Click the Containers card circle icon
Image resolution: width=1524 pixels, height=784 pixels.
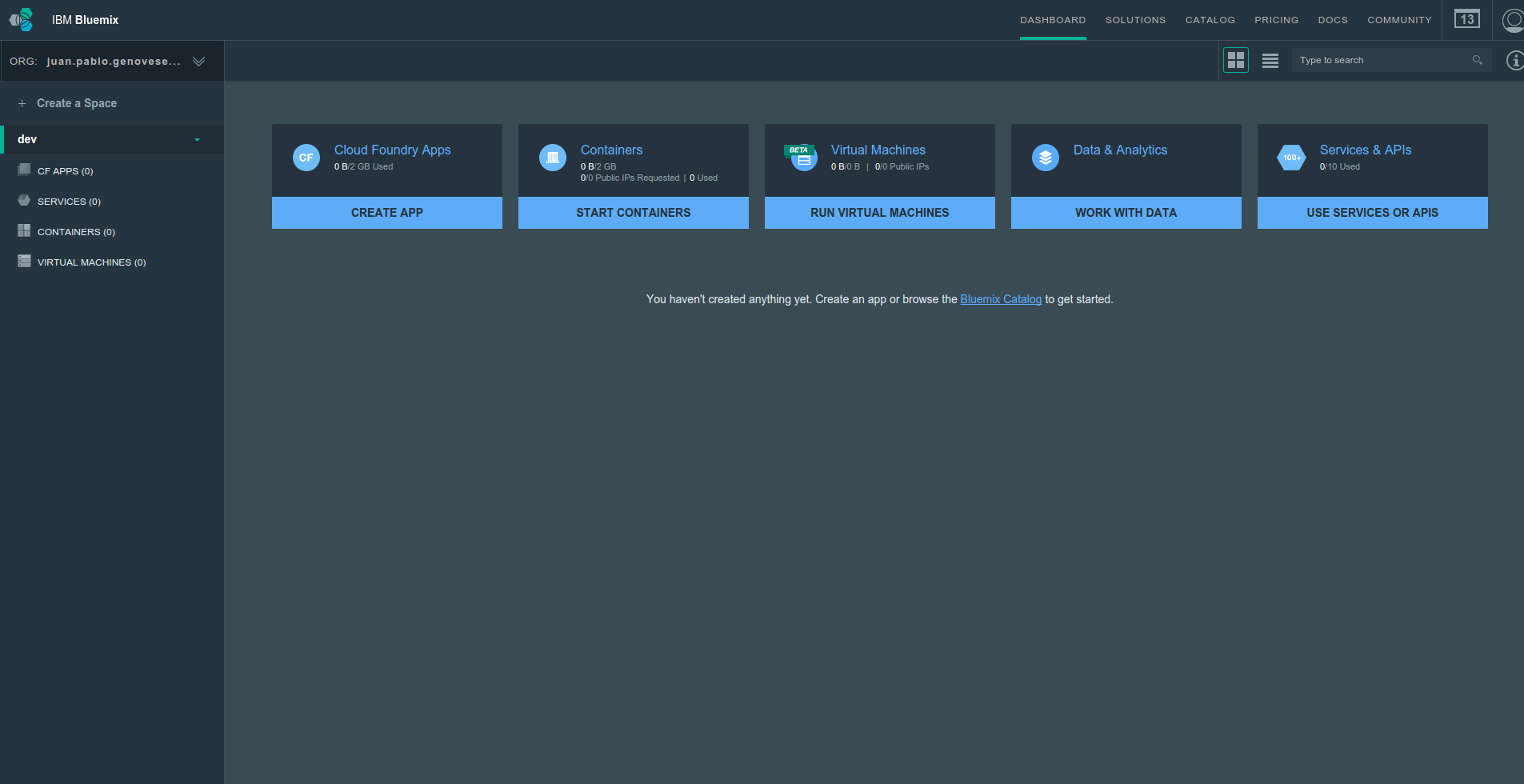(553, 158)
